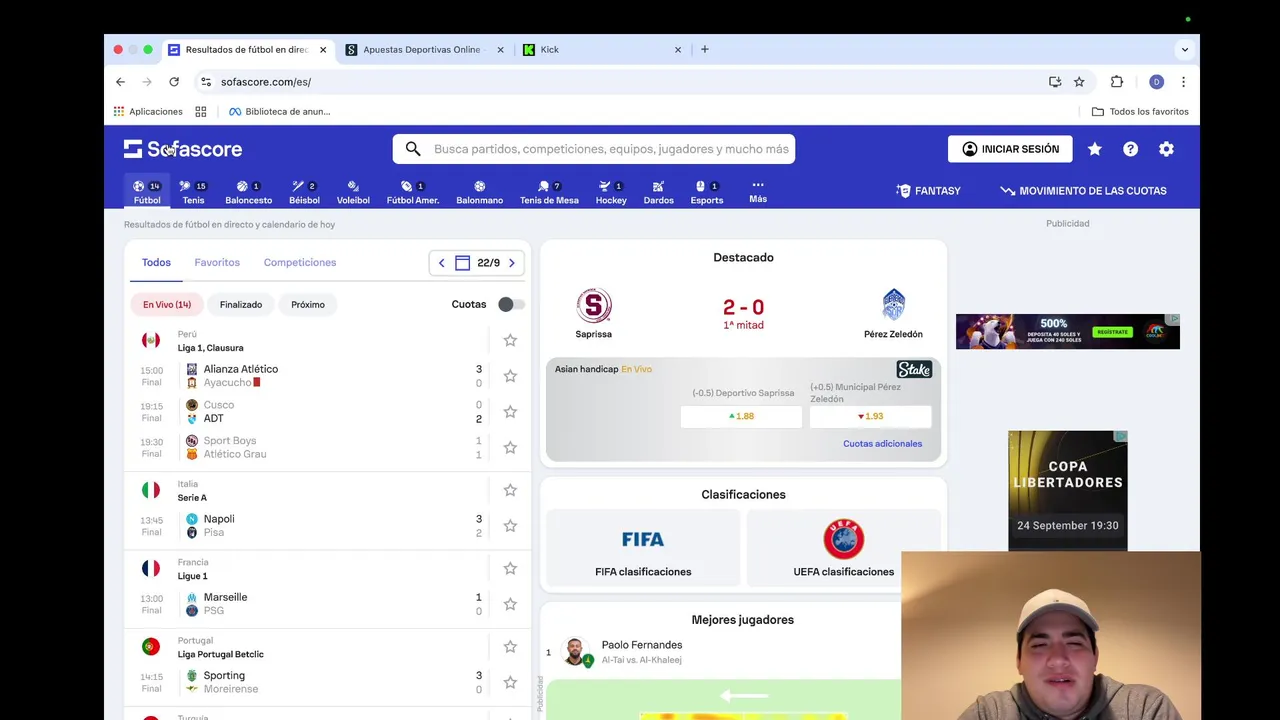Open Chrome extensions puzzle icon

1117,82
